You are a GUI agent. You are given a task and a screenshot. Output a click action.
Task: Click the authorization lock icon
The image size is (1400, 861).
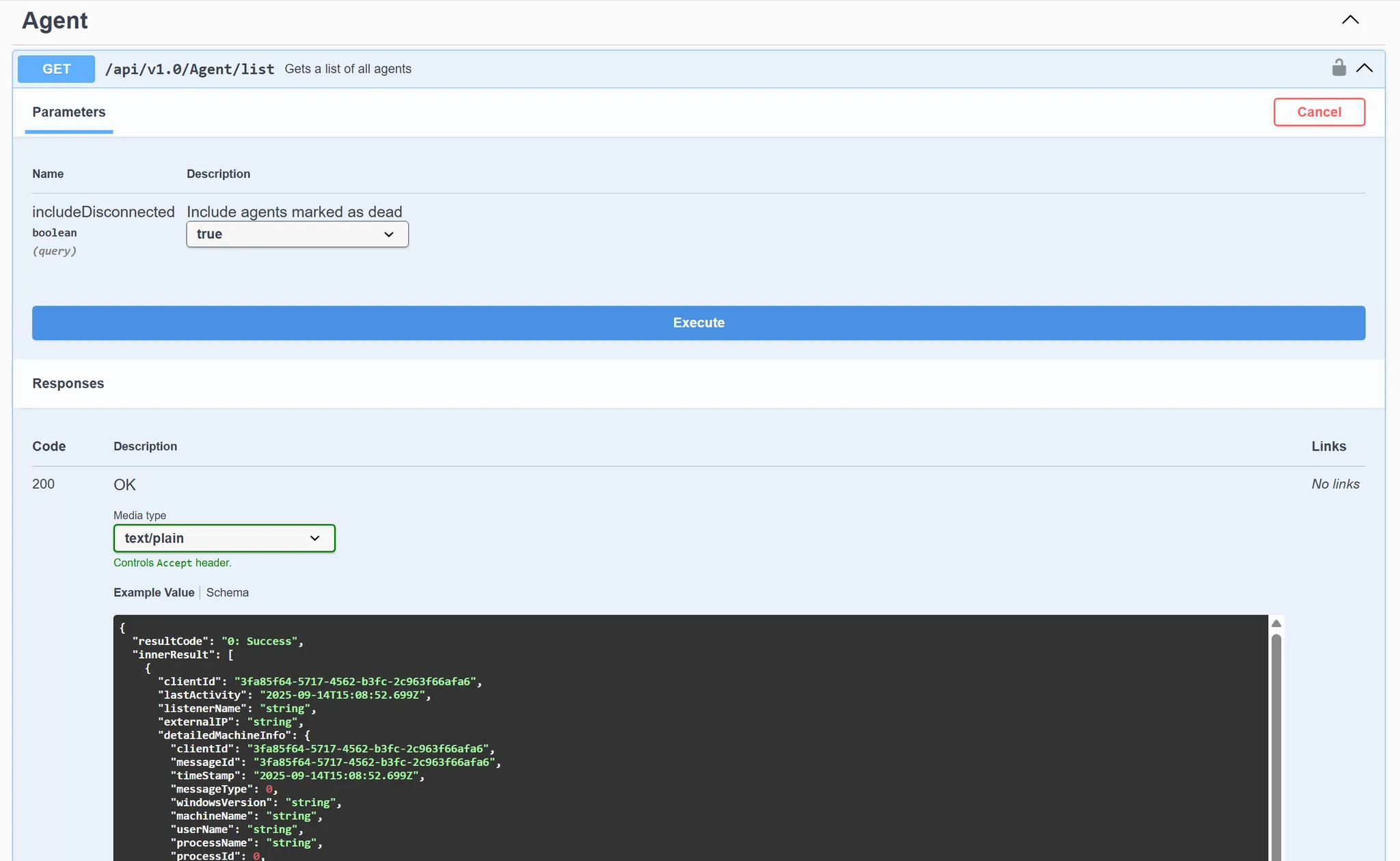point(1338,68)
